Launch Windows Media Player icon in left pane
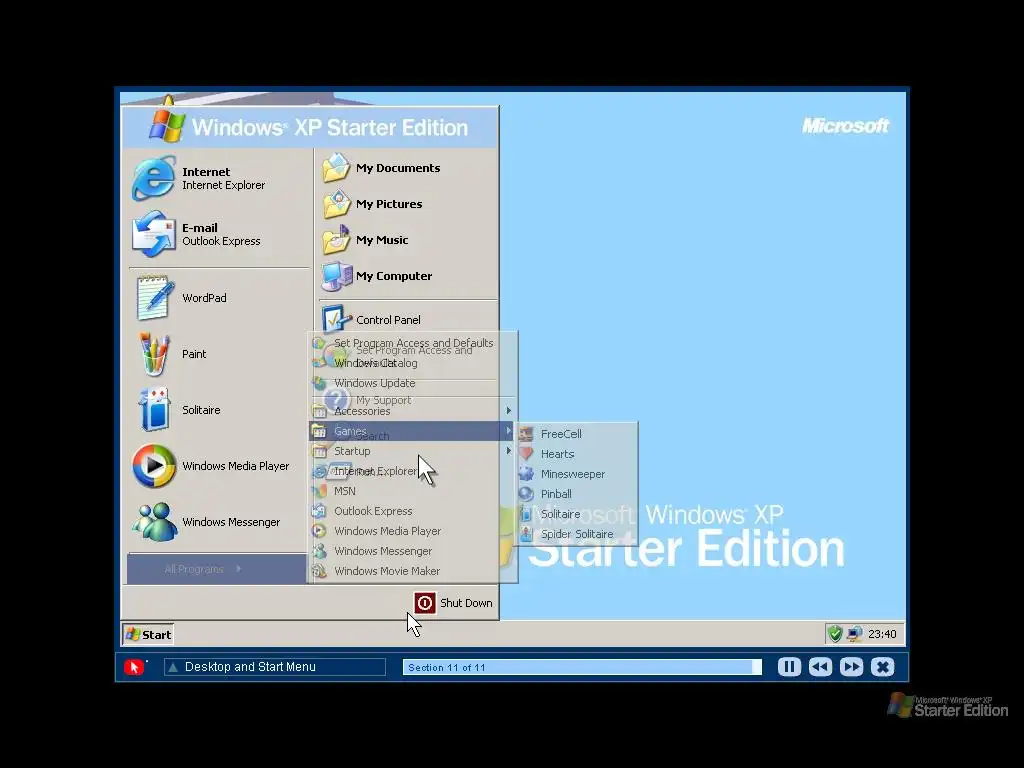 click(x=154, y=466)
